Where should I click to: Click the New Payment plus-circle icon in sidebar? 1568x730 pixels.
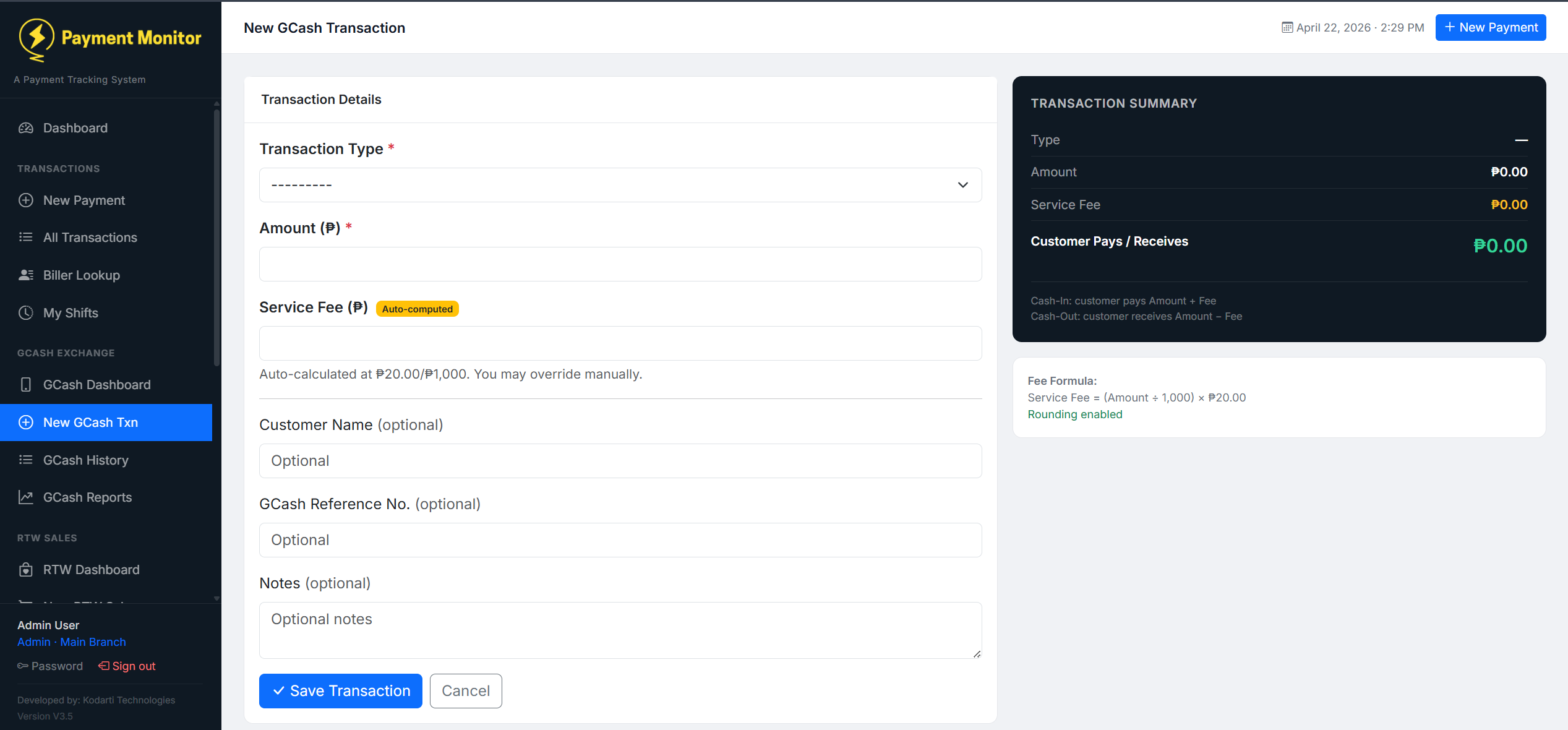25,200
